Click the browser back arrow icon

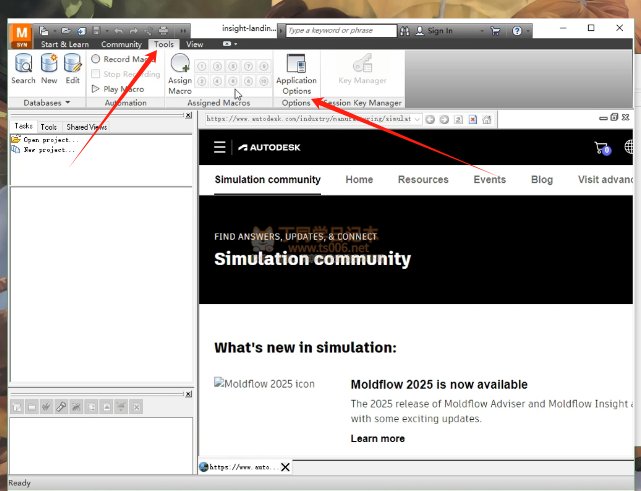(x=430, y=119)
